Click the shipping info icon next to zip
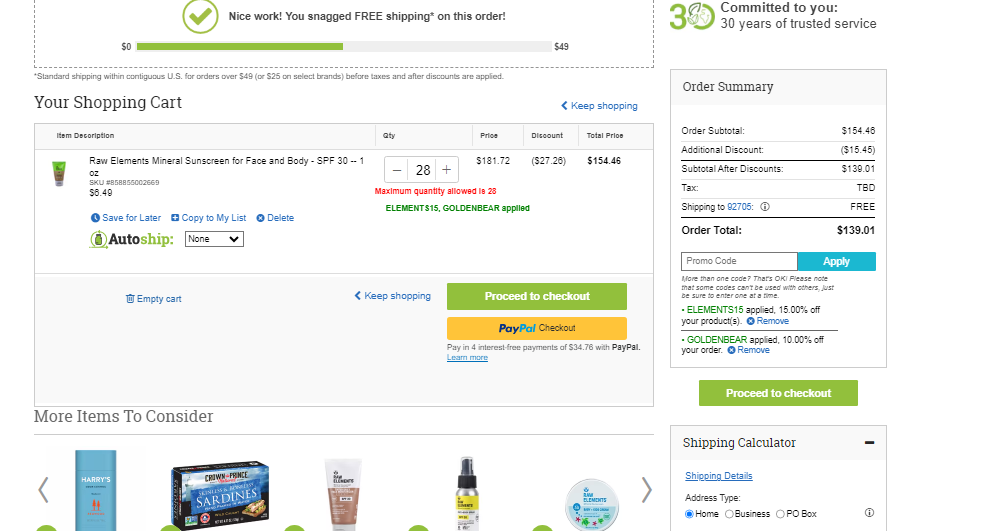This screenshot has height=531, width=1007. [765, 207]
